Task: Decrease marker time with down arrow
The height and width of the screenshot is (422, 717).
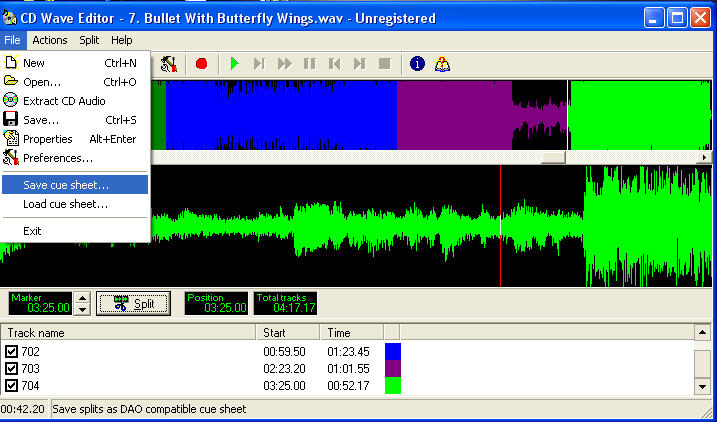Action: (82, 310)
